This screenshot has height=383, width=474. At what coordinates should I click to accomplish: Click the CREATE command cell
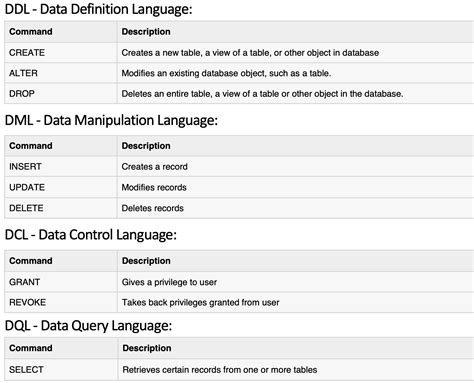[x=61, y=53]
